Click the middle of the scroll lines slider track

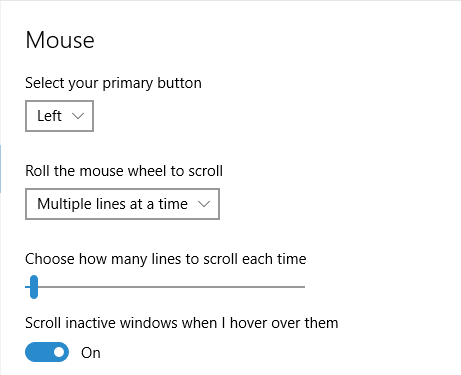(x=165, y=287)
